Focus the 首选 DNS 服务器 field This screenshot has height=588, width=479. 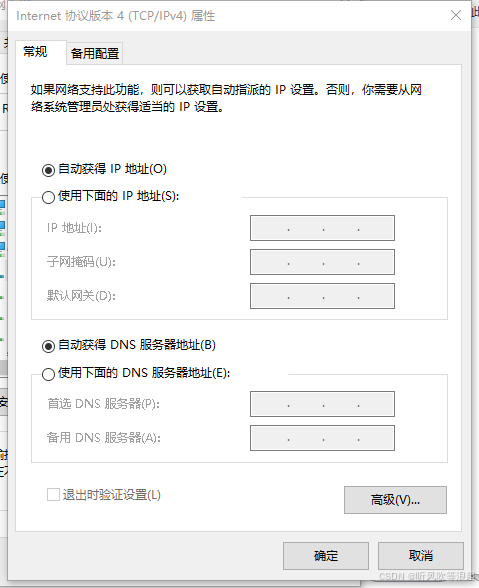tap(322, 404)
